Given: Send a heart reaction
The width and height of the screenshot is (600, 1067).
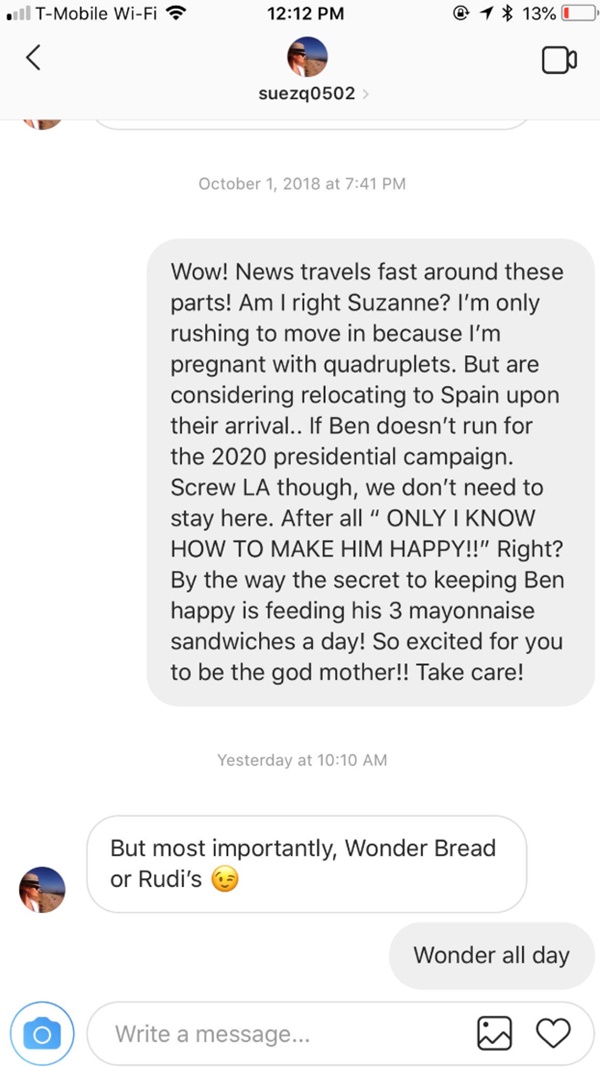Looking at the screenshot, I should (554, 1034).
